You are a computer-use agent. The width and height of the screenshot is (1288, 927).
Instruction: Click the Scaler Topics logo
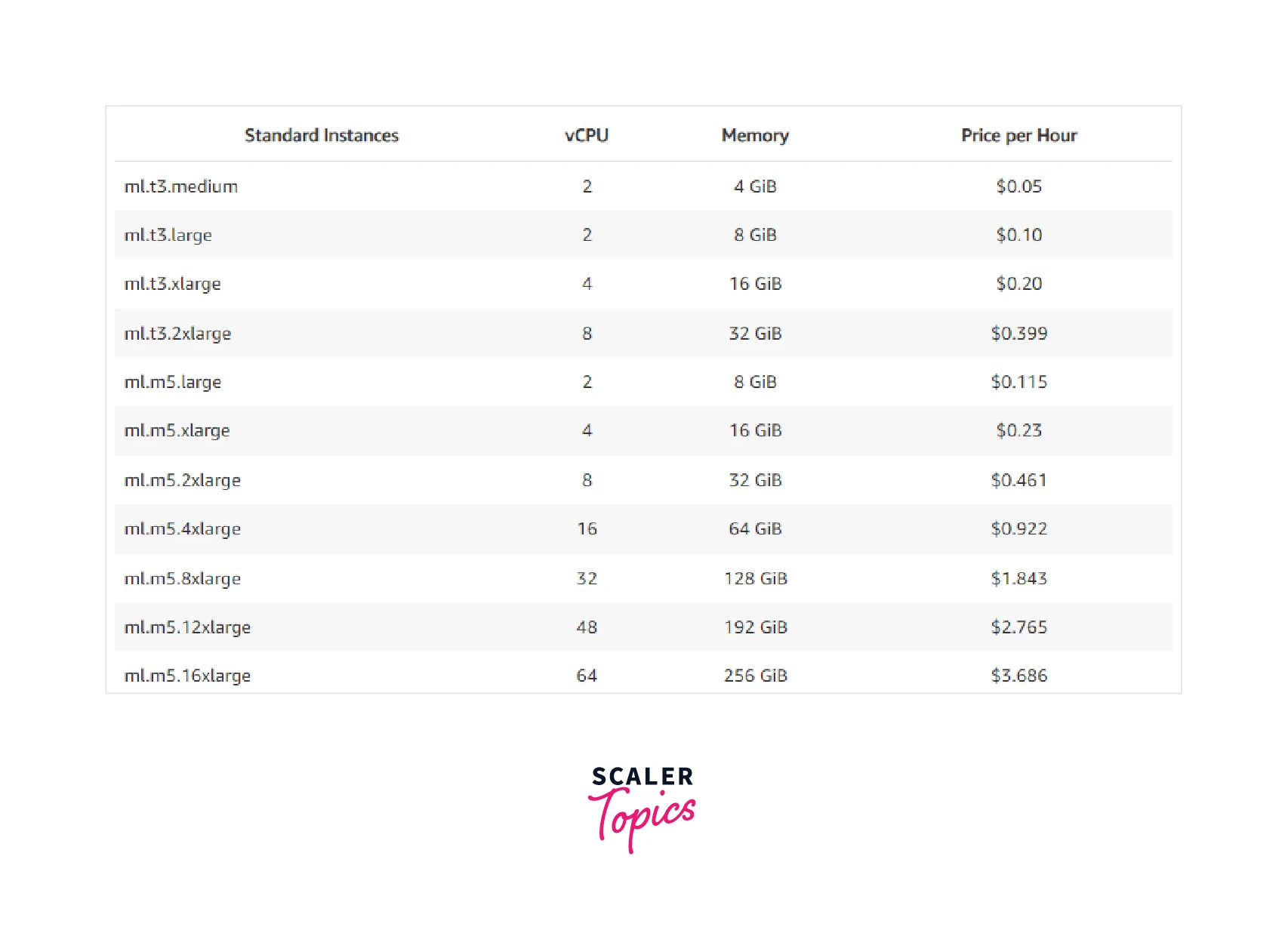[x=642, y=808]
